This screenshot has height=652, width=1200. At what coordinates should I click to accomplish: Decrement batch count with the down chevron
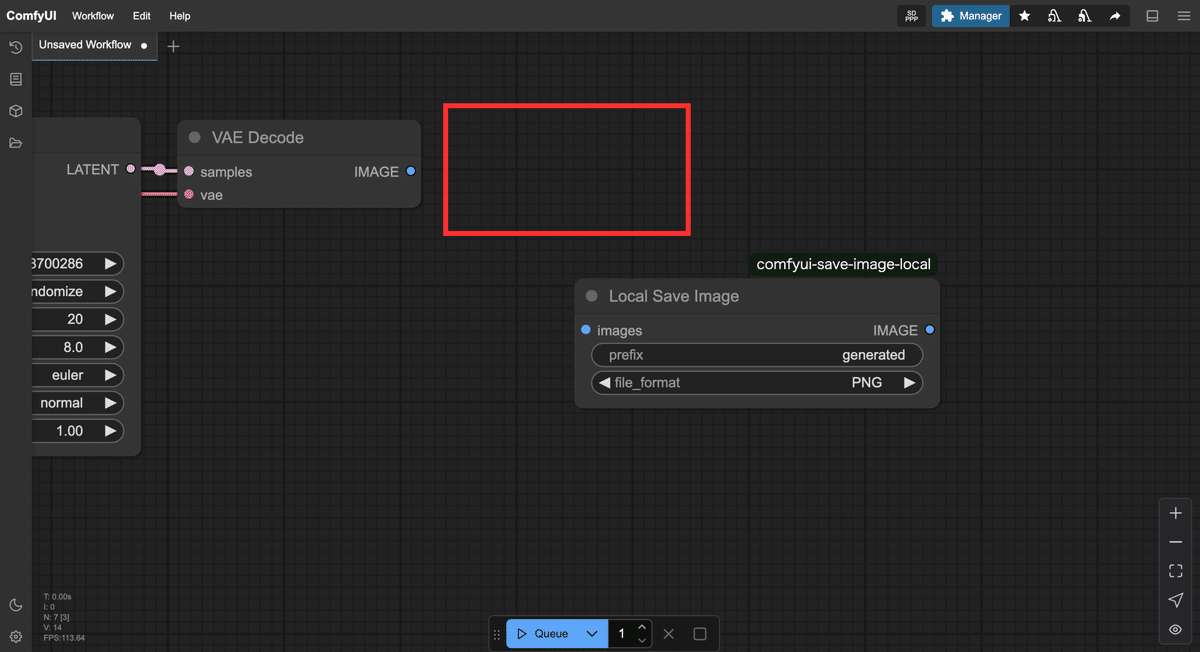click(642, 640)
